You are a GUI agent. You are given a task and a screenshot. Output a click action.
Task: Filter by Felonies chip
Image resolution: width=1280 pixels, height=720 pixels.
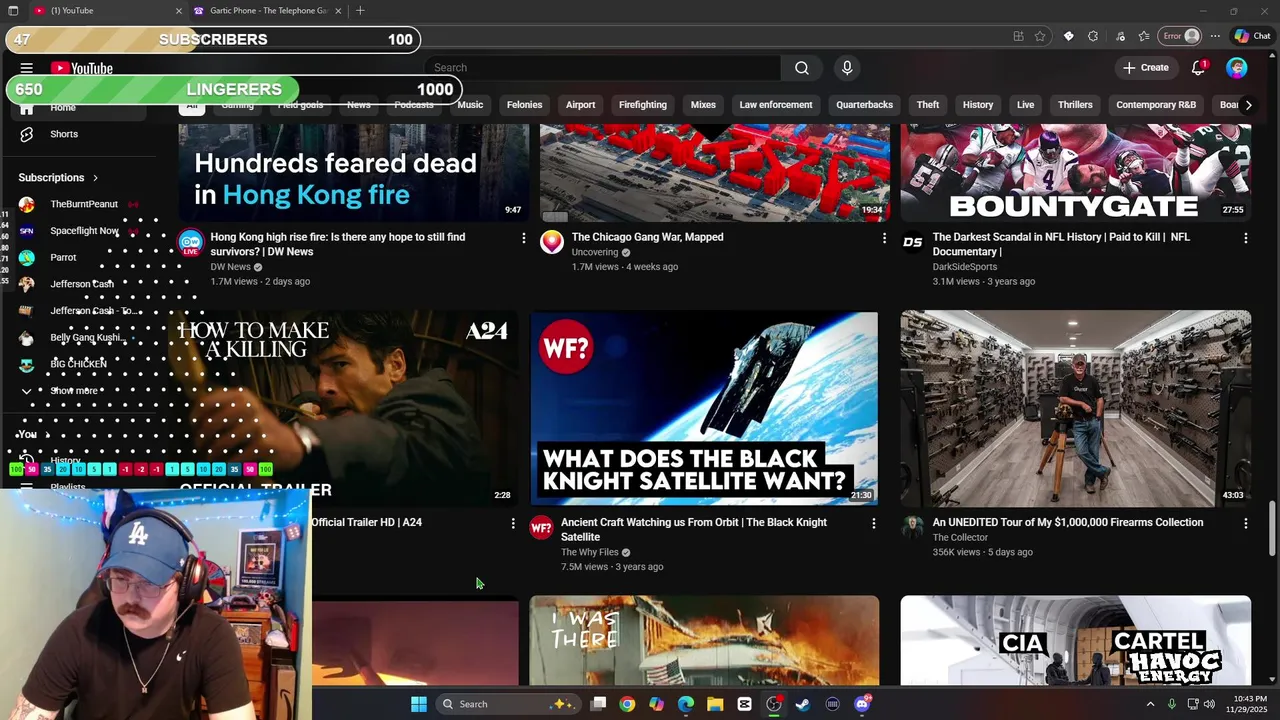[524, 105]
